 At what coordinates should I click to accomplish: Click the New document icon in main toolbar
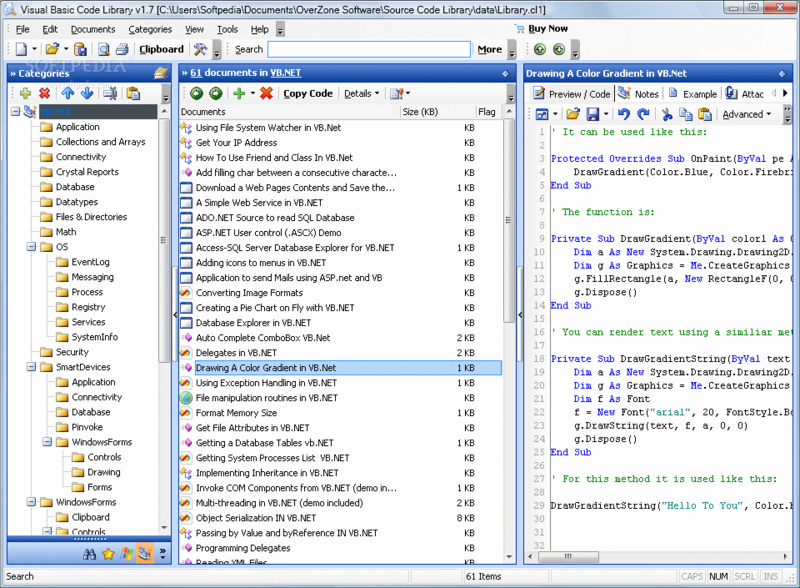point(21,50)
